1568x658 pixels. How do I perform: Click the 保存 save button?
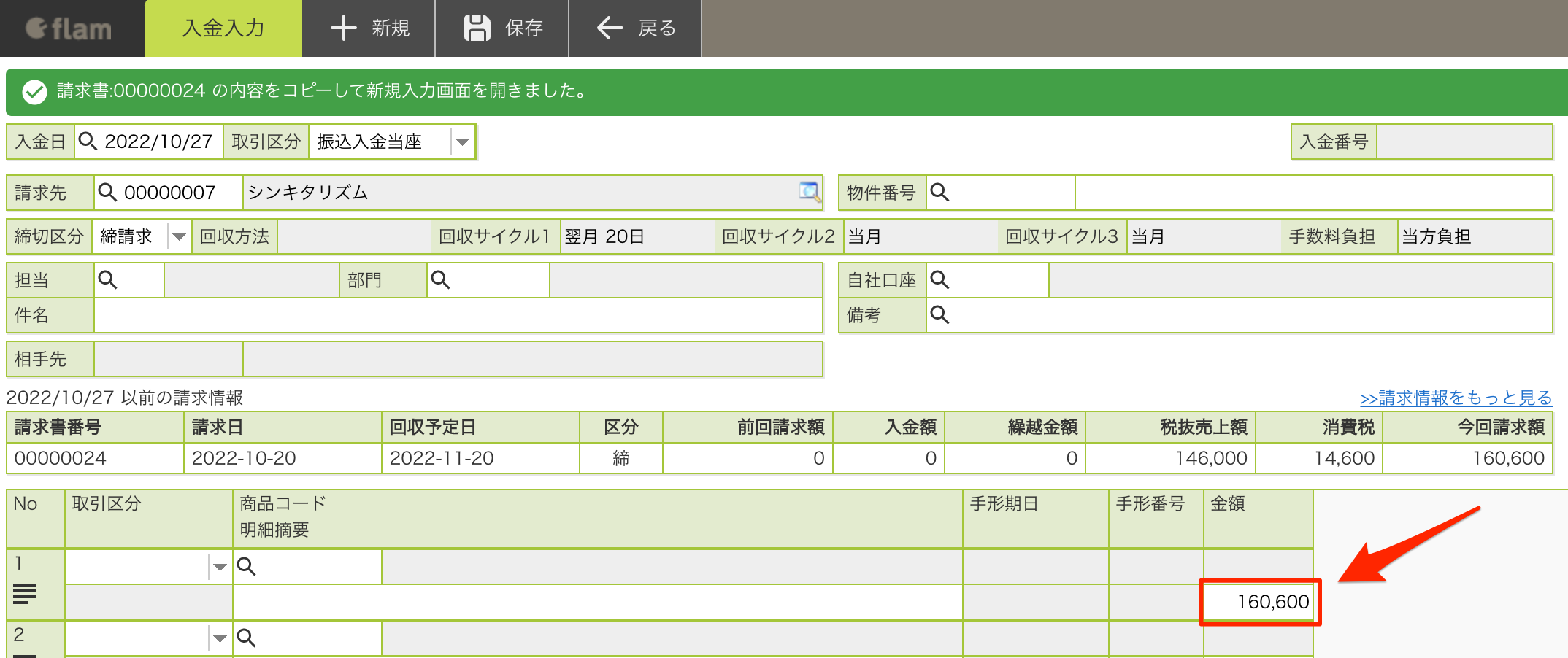[503, 28]
